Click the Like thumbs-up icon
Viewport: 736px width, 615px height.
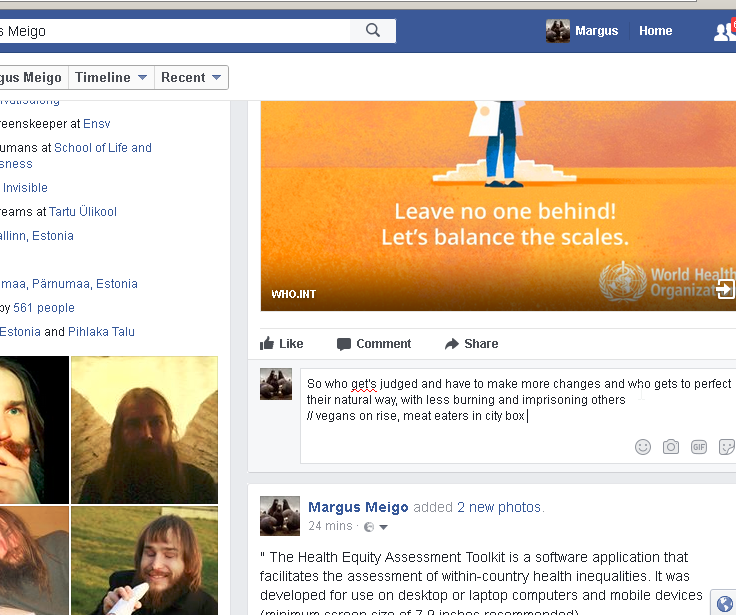(x=267, y=343)
